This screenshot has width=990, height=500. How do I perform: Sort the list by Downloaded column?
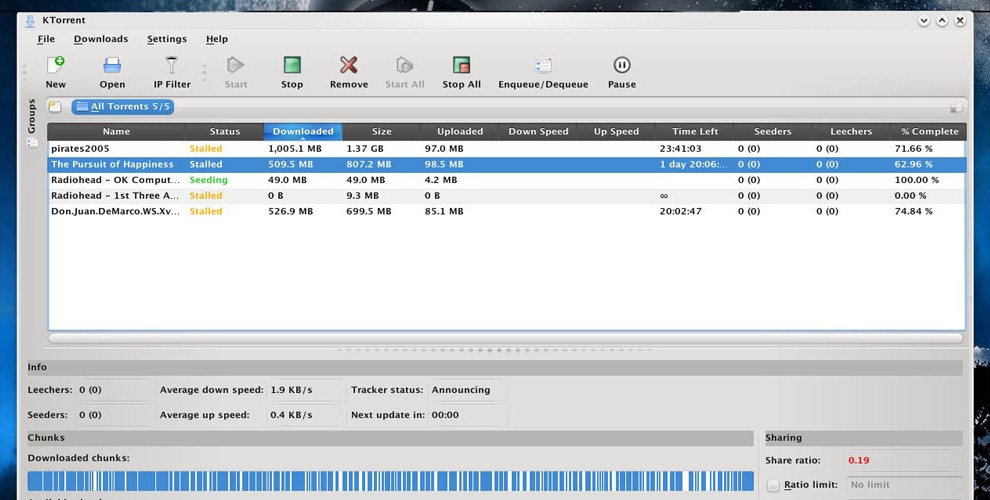pos(303,131)
